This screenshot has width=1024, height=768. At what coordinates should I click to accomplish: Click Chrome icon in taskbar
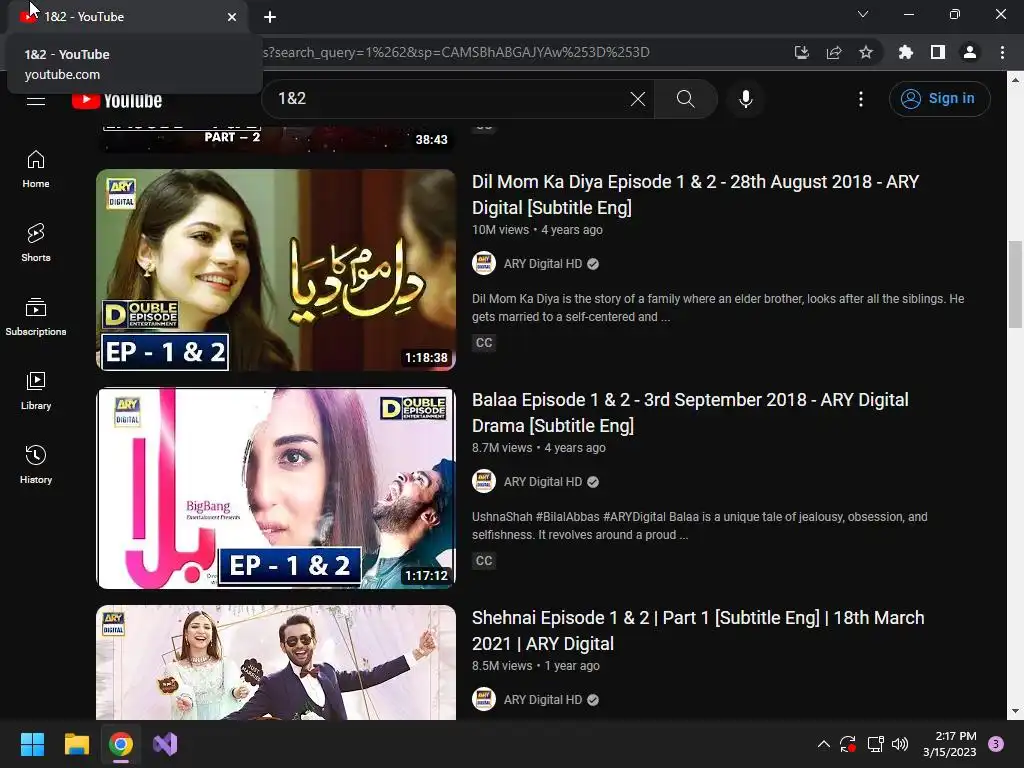coord(121,744)
